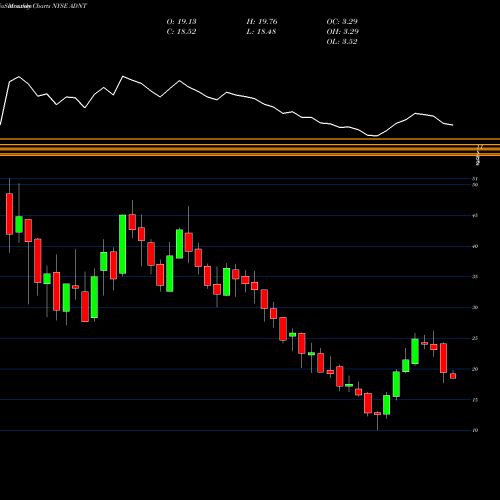Select the high value "H: 19.76"
Viewport: 500px width, 500px height.
point(262,21)
